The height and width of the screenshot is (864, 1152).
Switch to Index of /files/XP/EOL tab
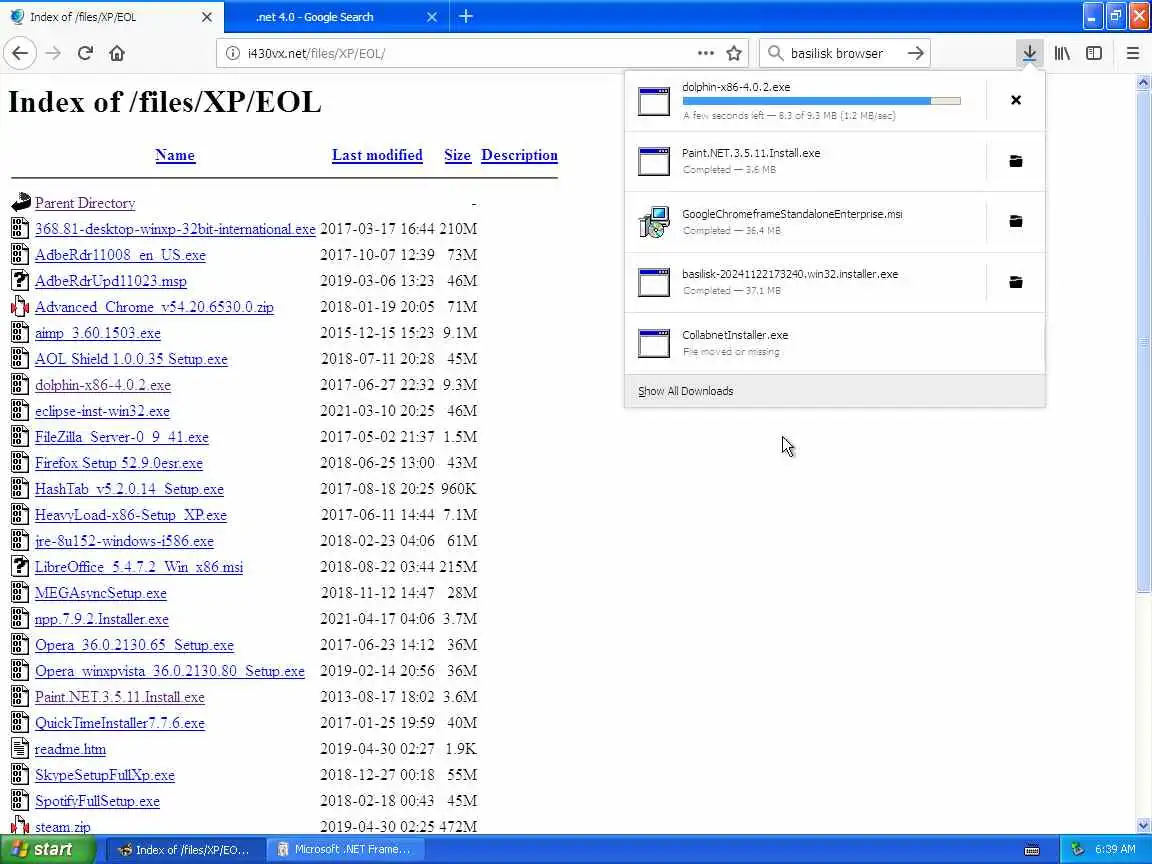[x=112, y=17]
